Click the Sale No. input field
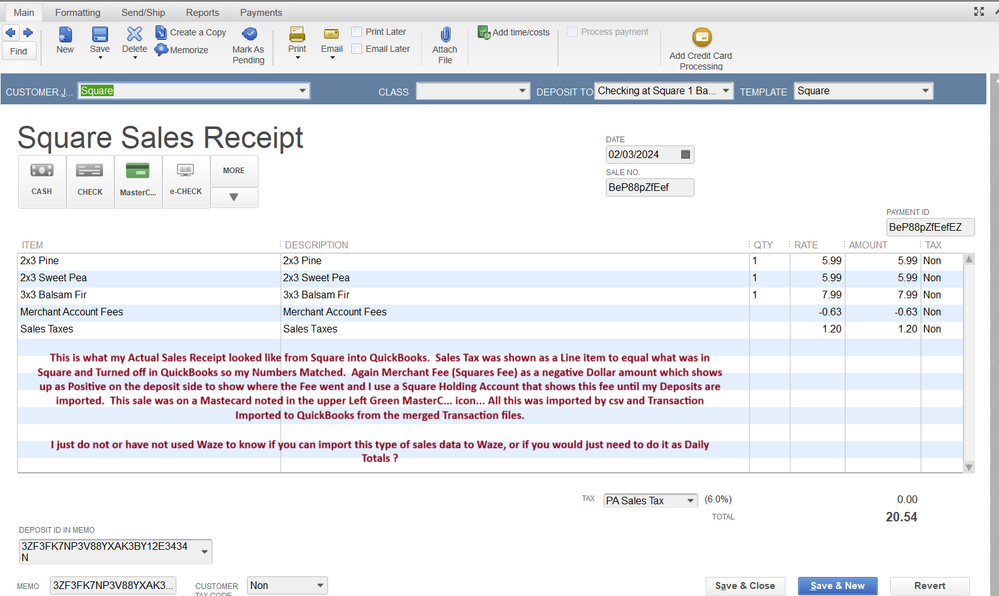 [x=649, y=187]
